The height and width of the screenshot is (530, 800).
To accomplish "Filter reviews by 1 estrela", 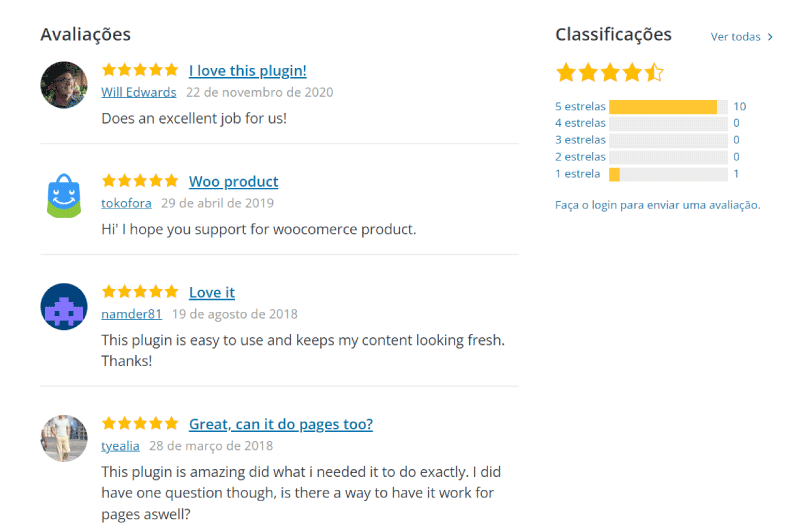I will (x=578, y=173).
